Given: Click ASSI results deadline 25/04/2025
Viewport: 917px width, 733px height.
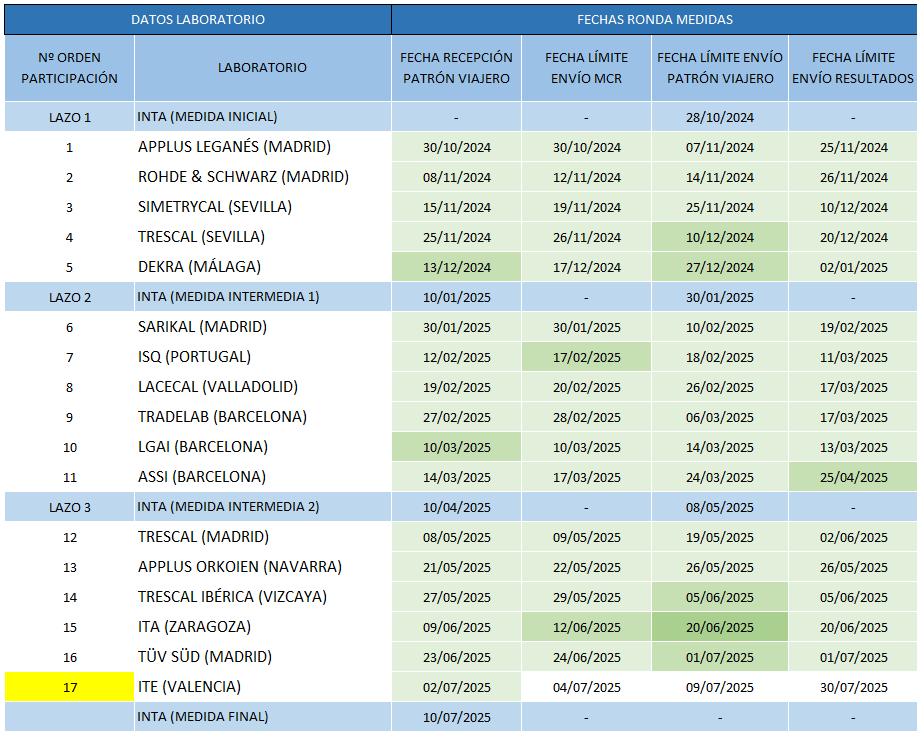Looking at the screenshot, I should (853, 477).
